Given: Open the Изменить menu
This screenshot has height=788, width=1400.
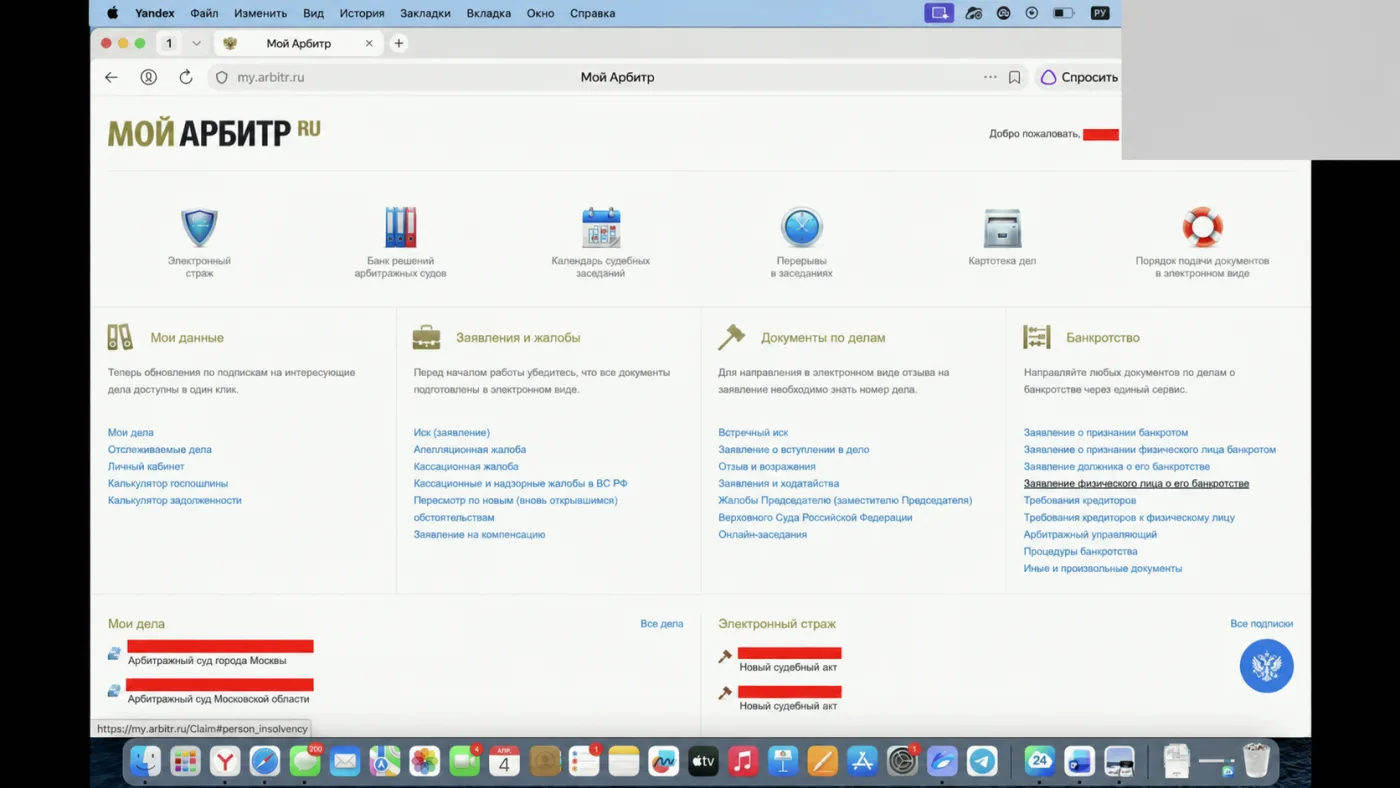Looking at the screenshot, I should (260, 13).
